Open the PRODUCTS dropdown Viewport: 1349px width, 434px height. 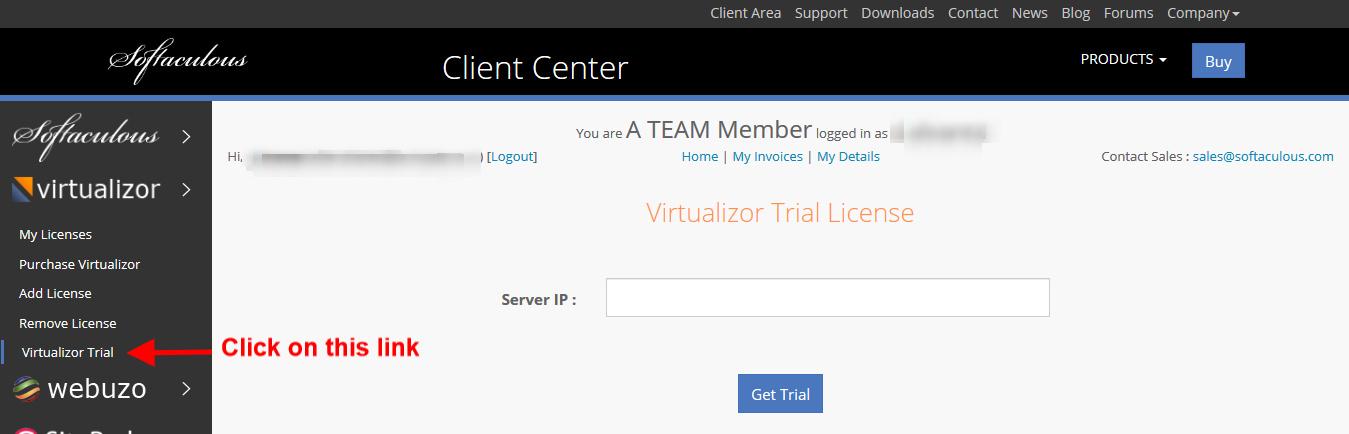(x=1123, y=59)
